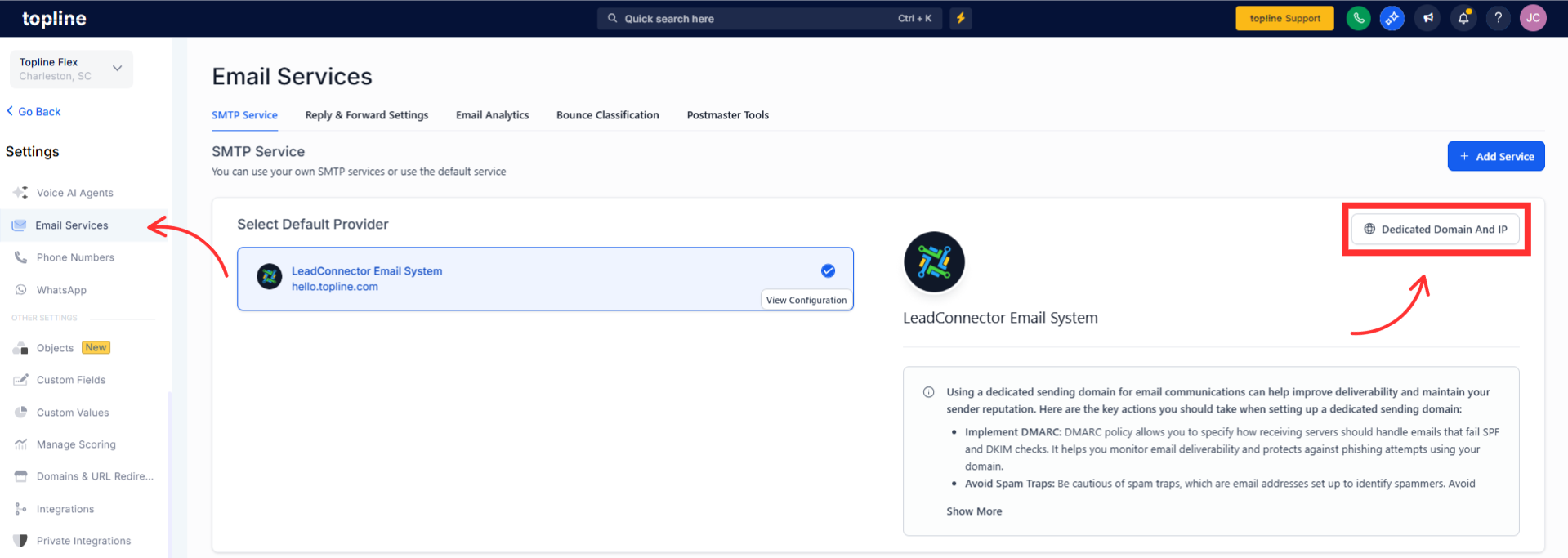Open the question mark help icon
Viewport: 1568px width, 558px height.
pos(1498,18)
